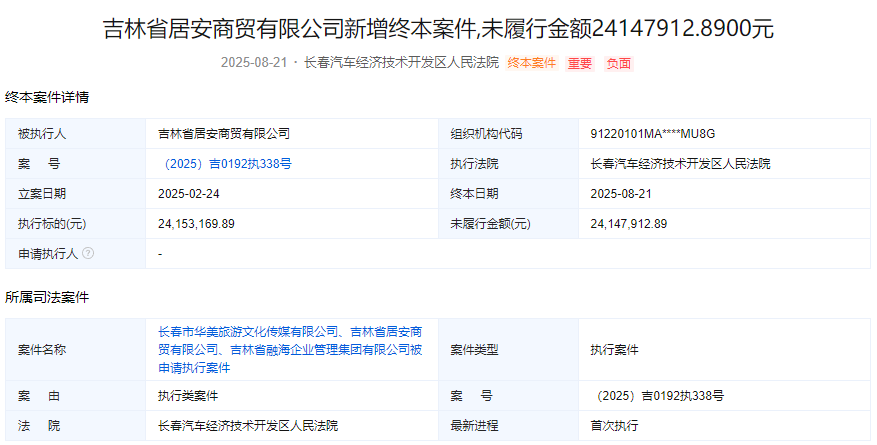
Task: Click the 执行法院 value 长春汽车经济技术开发区人民法院
Action: (680, 164)
